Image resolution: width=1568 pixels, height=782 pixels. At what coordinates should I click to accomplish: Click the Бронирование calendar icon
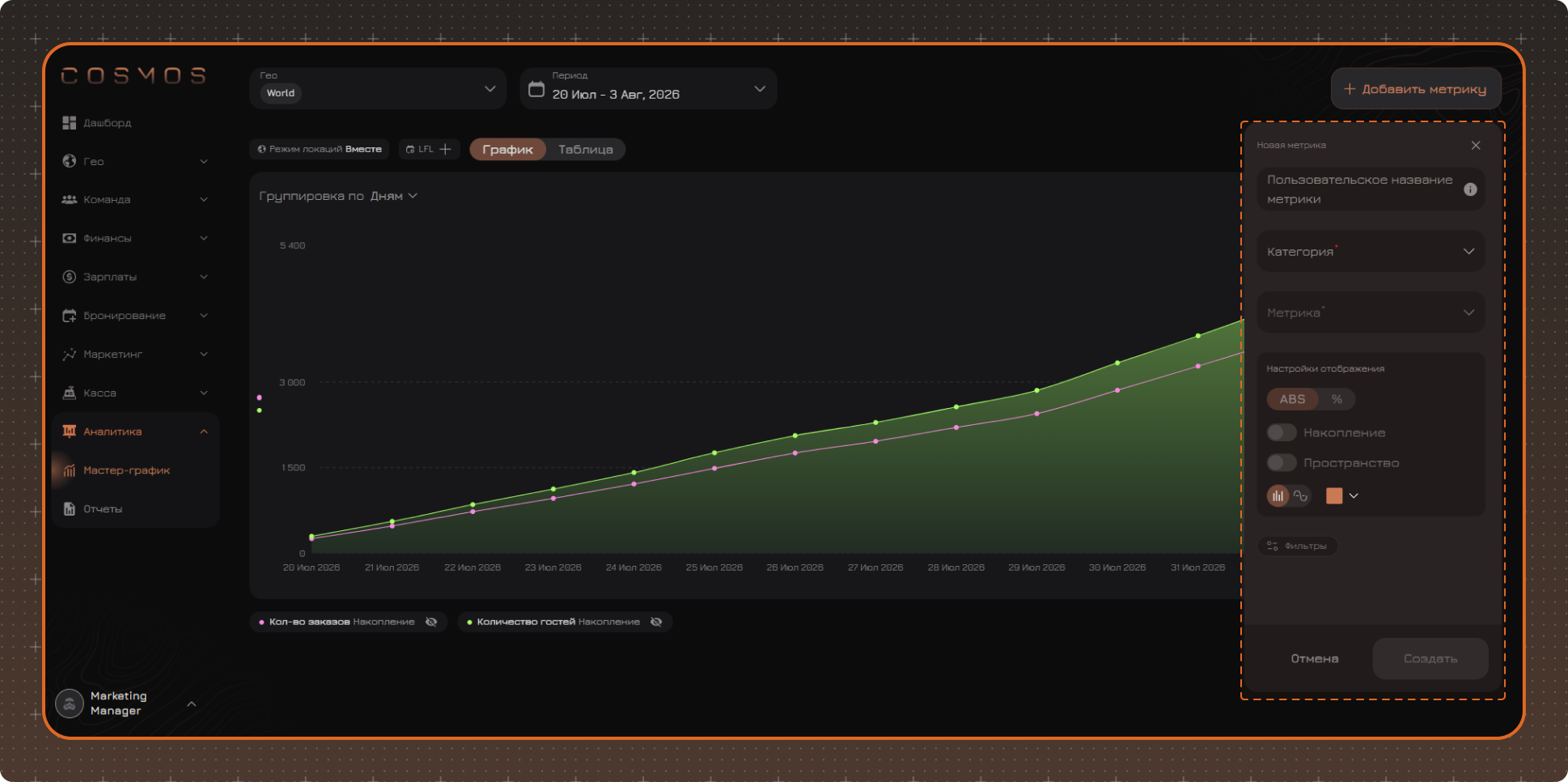[x=70, y=316]
